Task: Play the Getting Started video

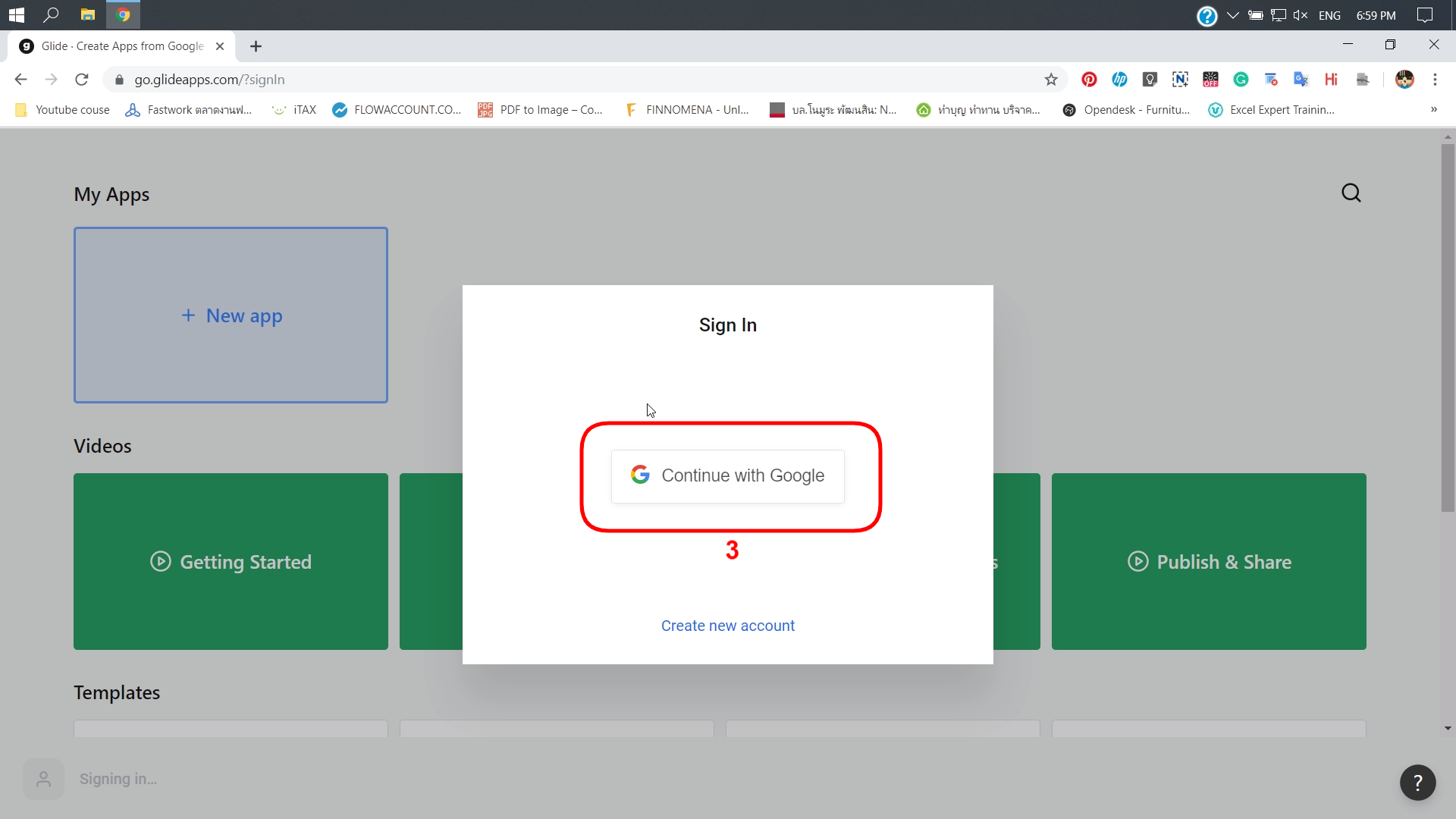Action: pos(231,561)
